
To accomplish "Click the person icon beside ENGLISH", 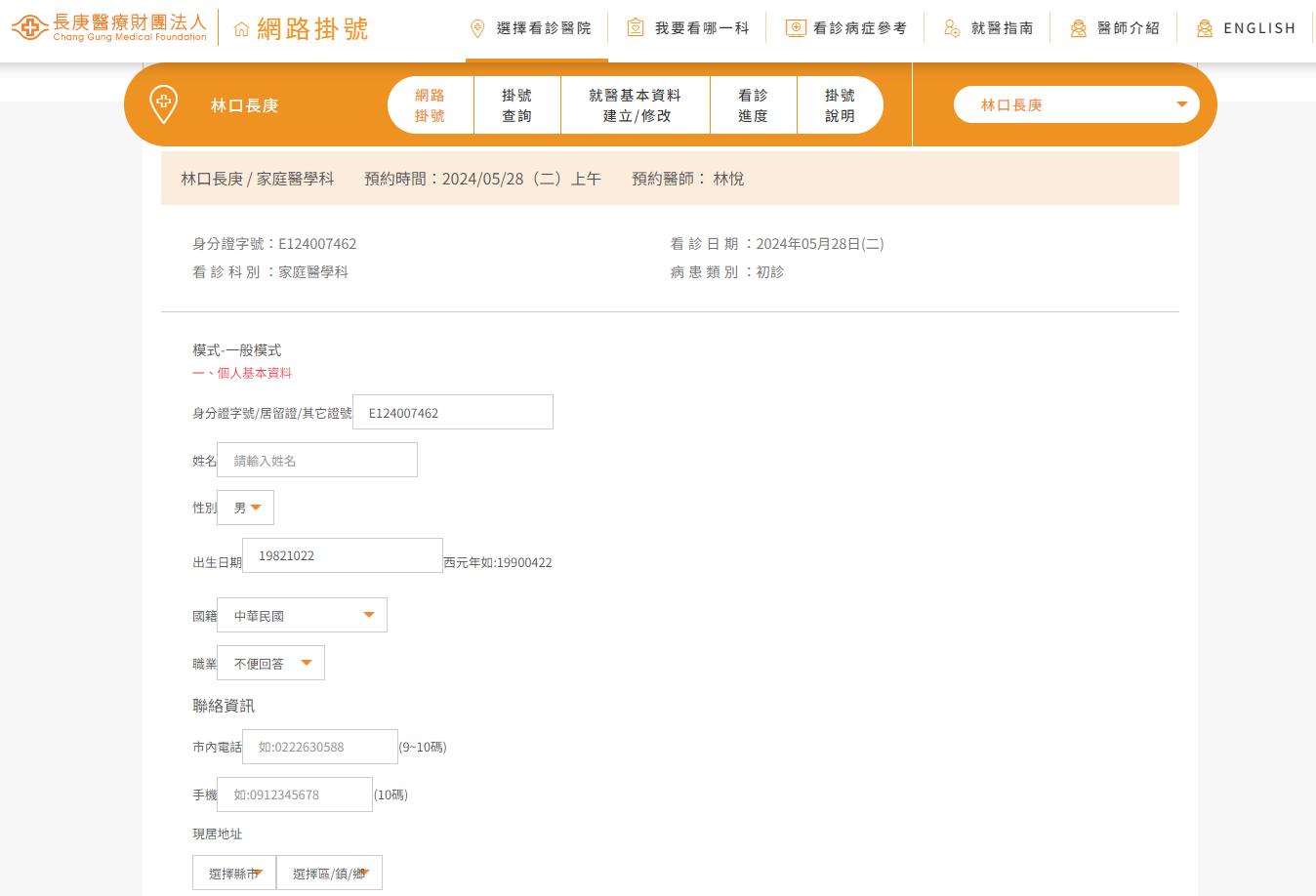I will [x=1205, y=28].
